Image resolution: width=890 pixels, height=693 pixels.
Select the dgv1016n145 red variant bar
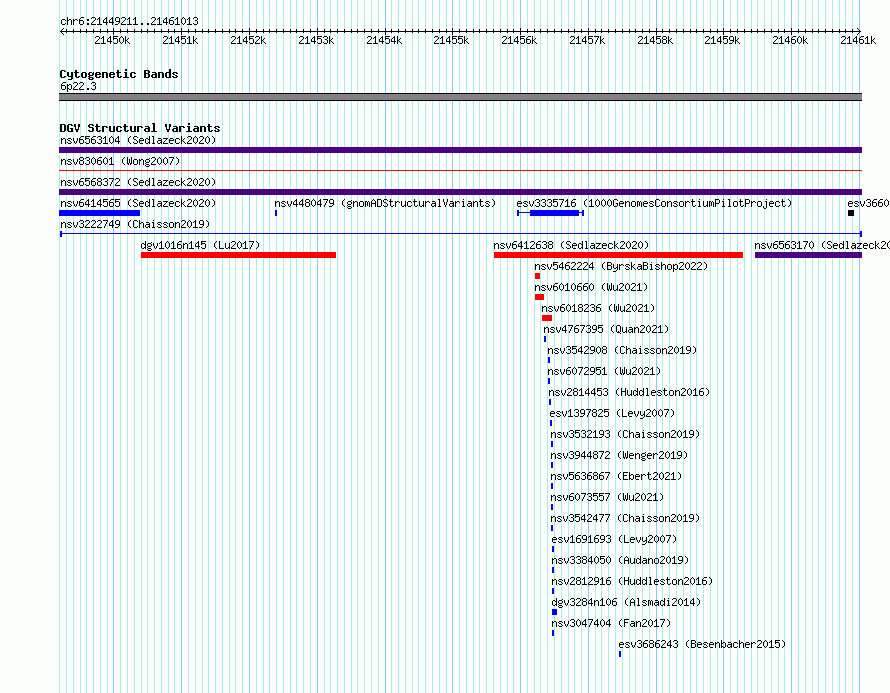pos(238,255)
